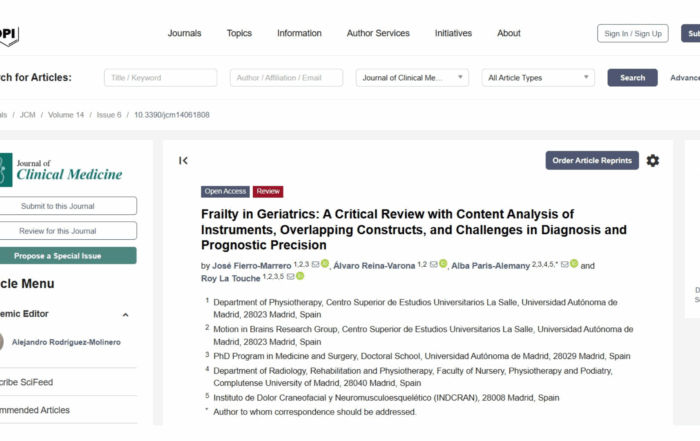The image size is (700, 441).
Task: Collapse the Academic Editor section chevron
Action: tap(125, 315)
